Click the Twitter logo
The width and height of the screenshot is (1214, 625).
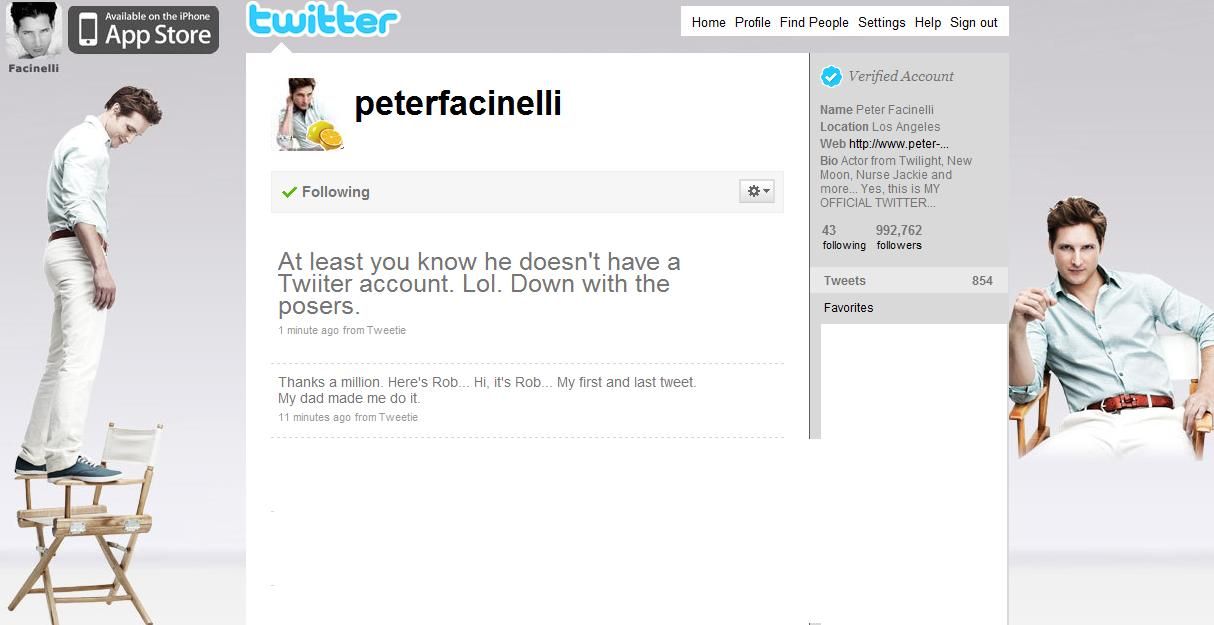pos(322,20)
